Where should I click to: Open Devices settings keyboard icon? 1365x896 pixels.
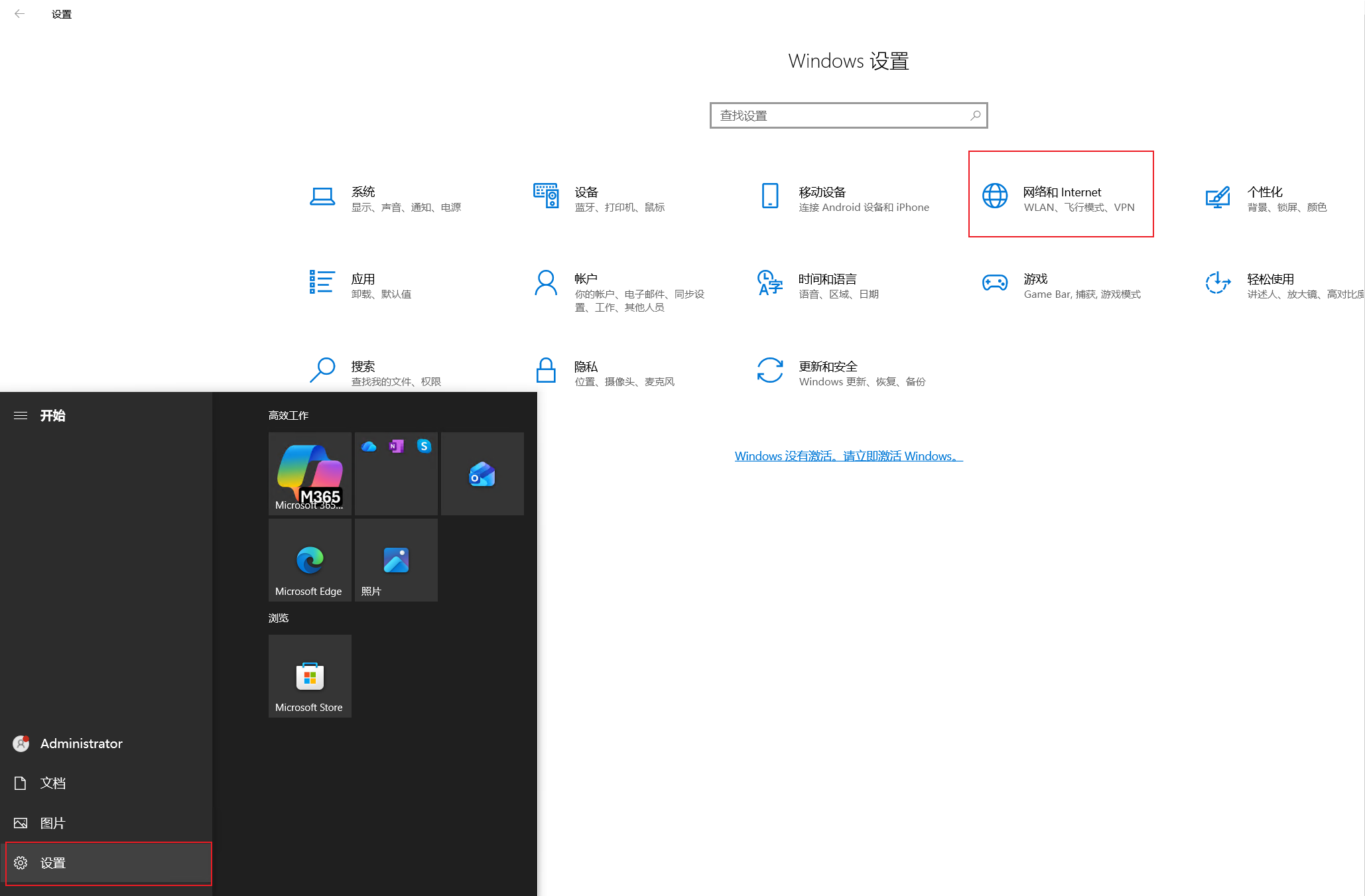546,196
